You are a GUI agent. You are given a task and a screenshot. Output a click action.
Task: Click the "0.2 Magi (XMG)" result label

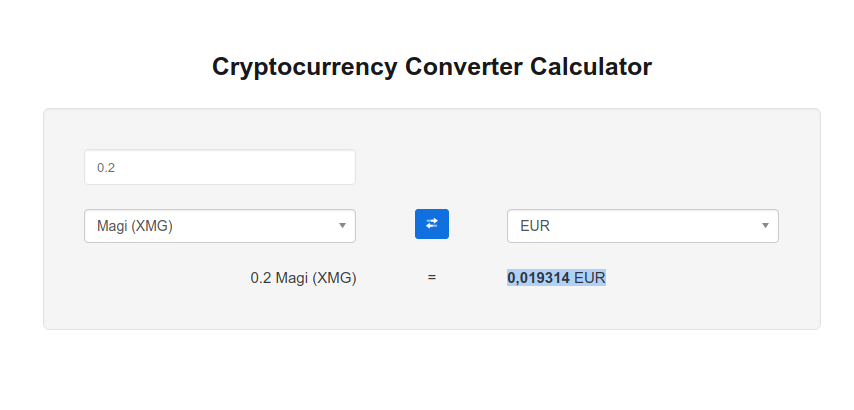[303, 278]
